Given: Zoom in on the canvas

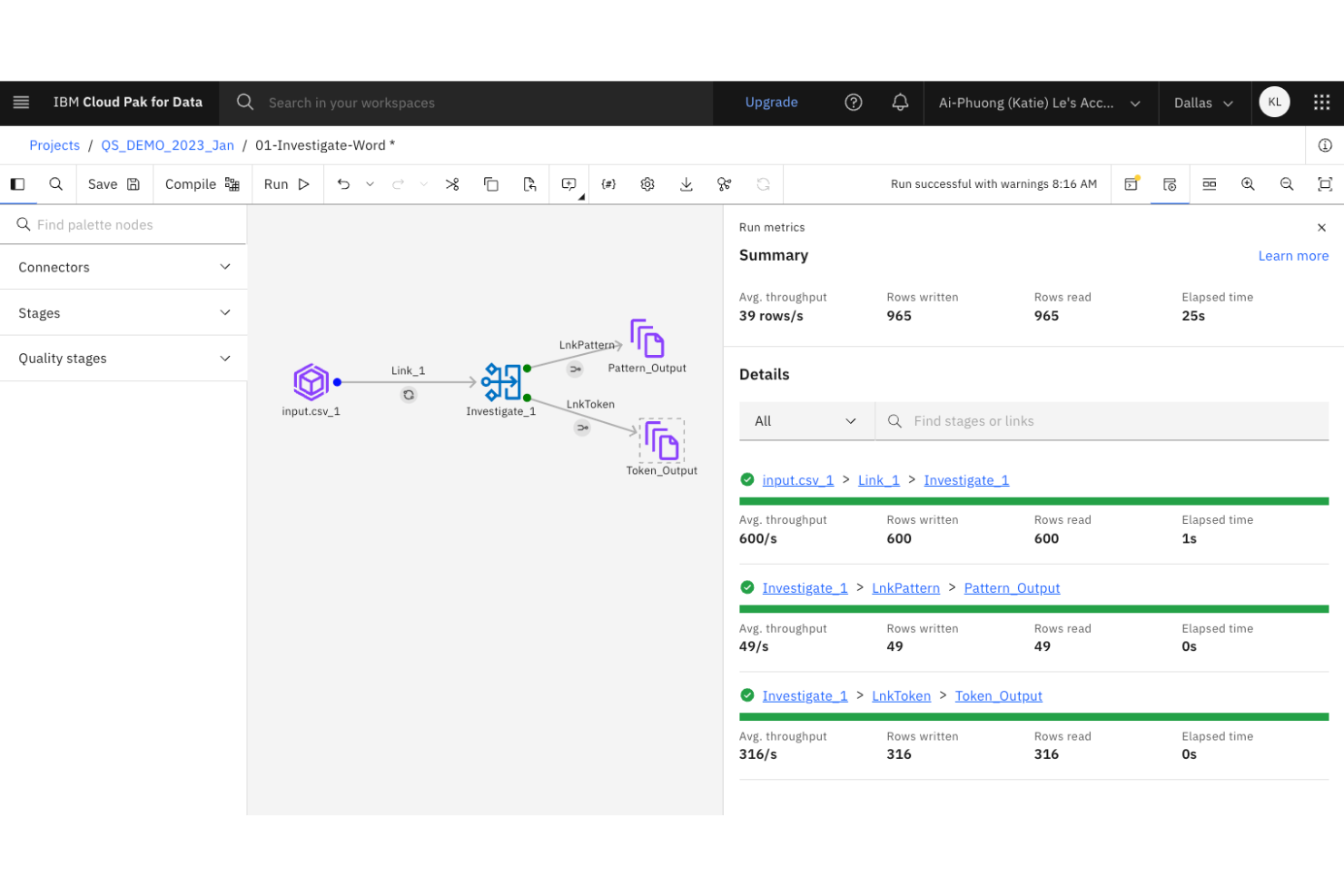Looking at the screenshot, I should point(1248,183).
